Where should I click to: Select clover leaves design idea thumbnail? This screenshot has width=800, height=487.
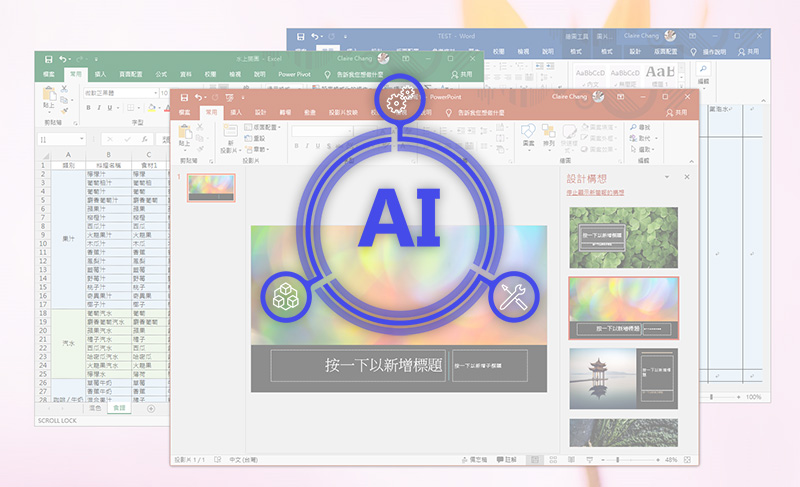point(623,238)
